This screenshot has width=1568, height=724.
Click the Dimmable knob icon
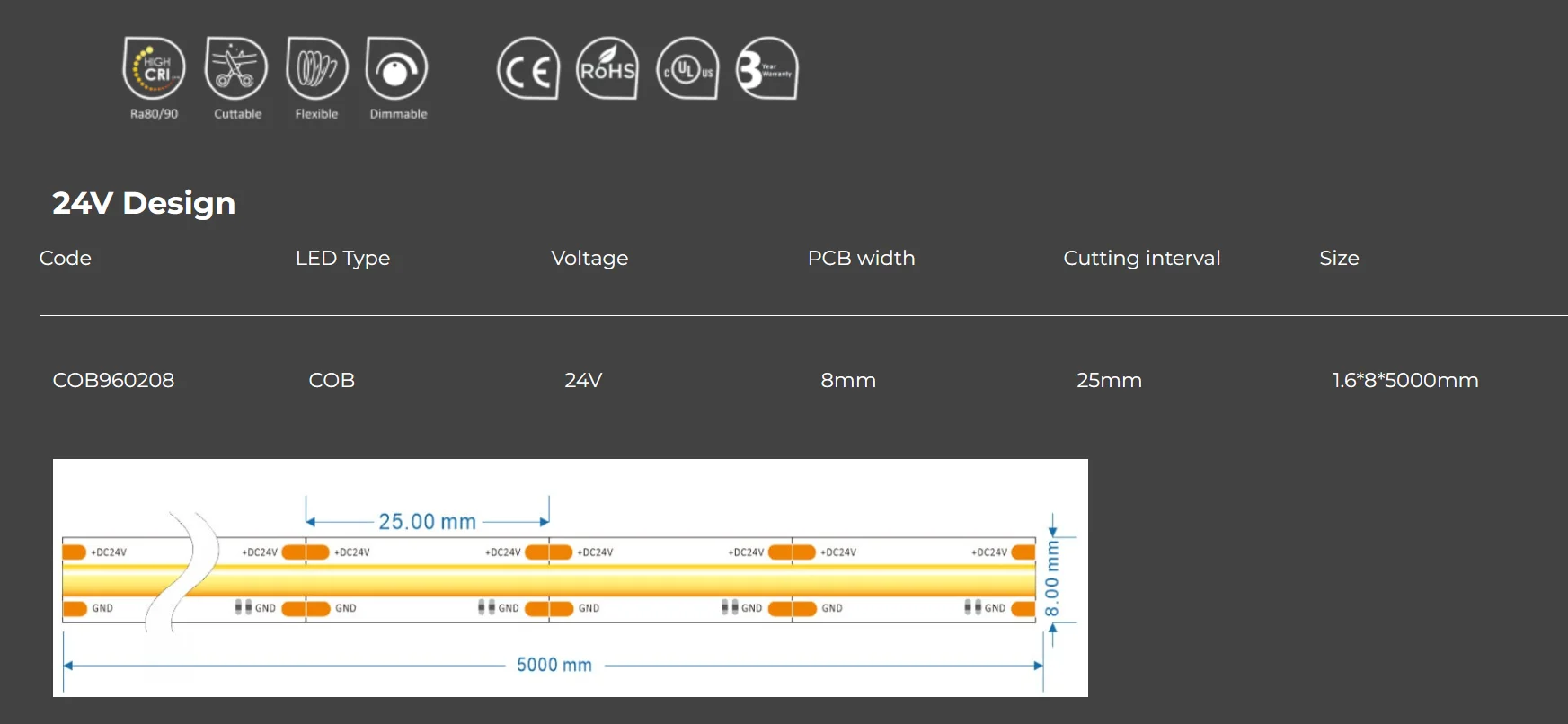(x=397, y=68)
